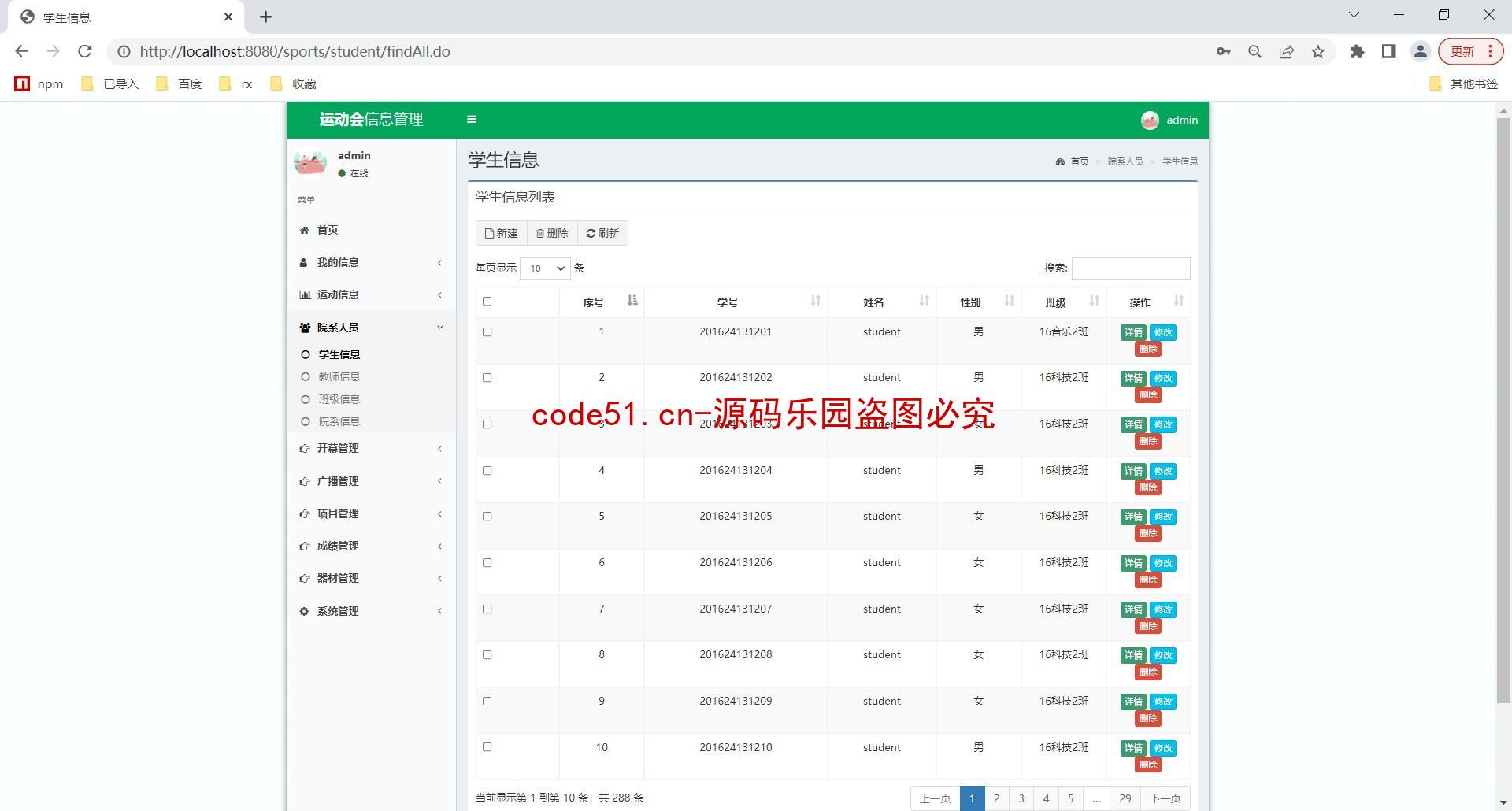This screenshot has width=1512, height=811.
Task: Open the Chrome profile icon
Action: [x=1421, y=52]
